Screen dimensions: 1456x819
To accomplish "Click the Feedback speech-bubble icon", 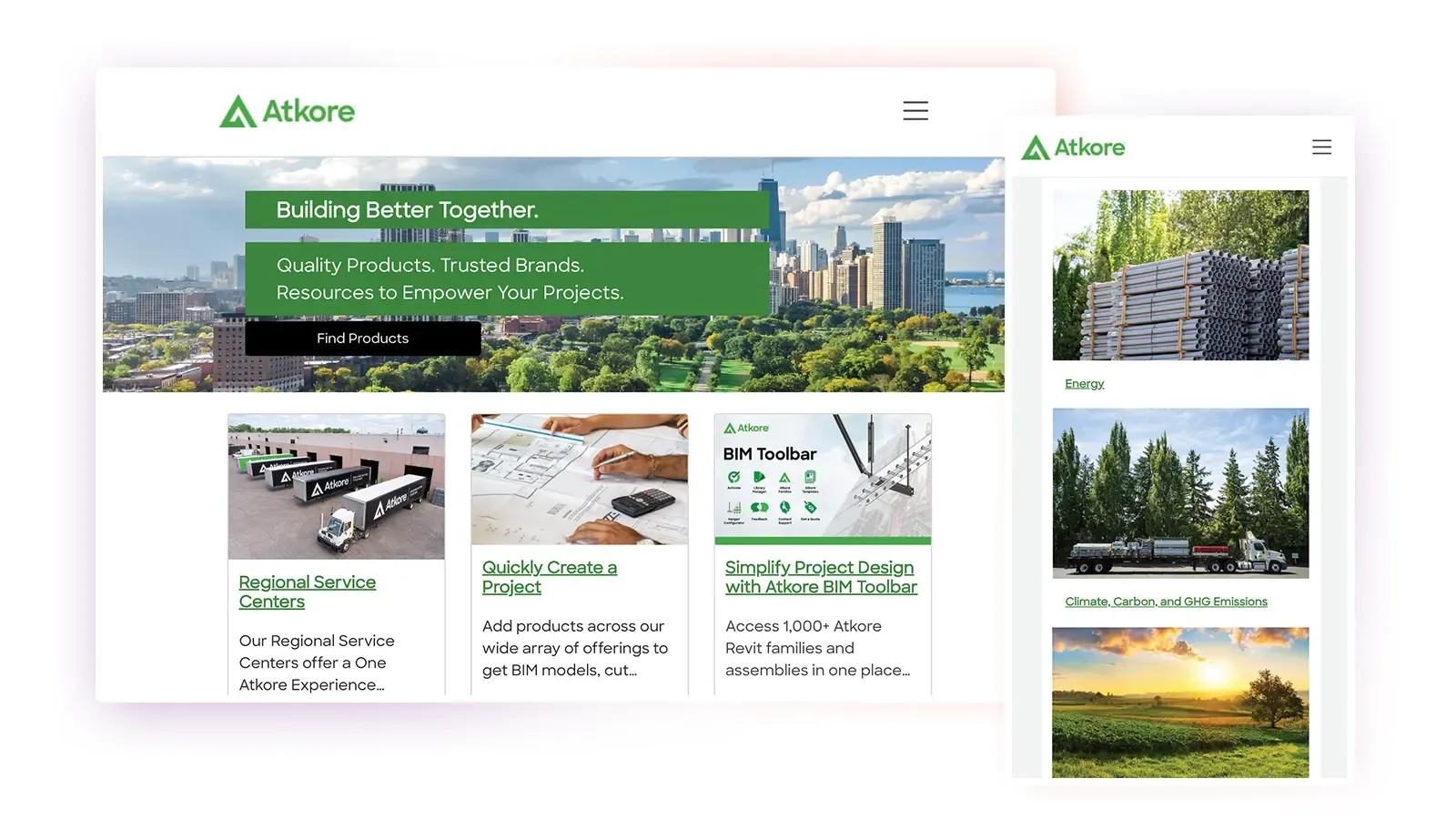I will pyautogui.click(x=760, y=507).
